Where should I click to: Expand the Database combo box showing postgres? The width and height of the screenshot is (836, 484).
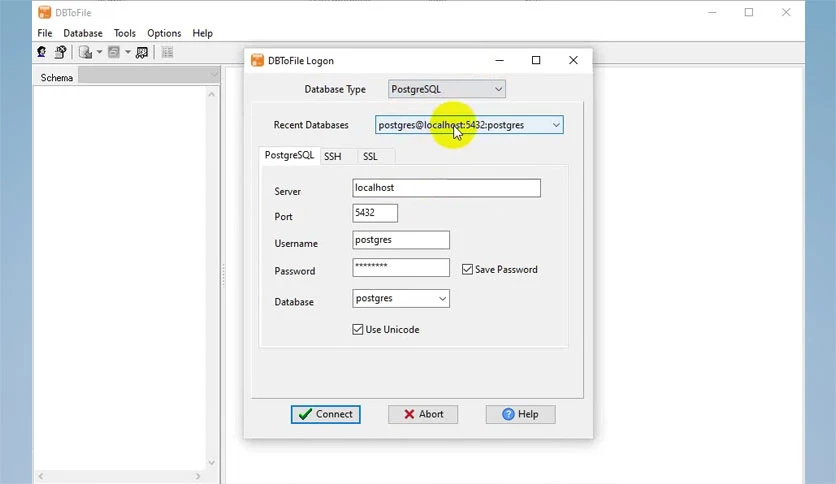click(442, 299)
